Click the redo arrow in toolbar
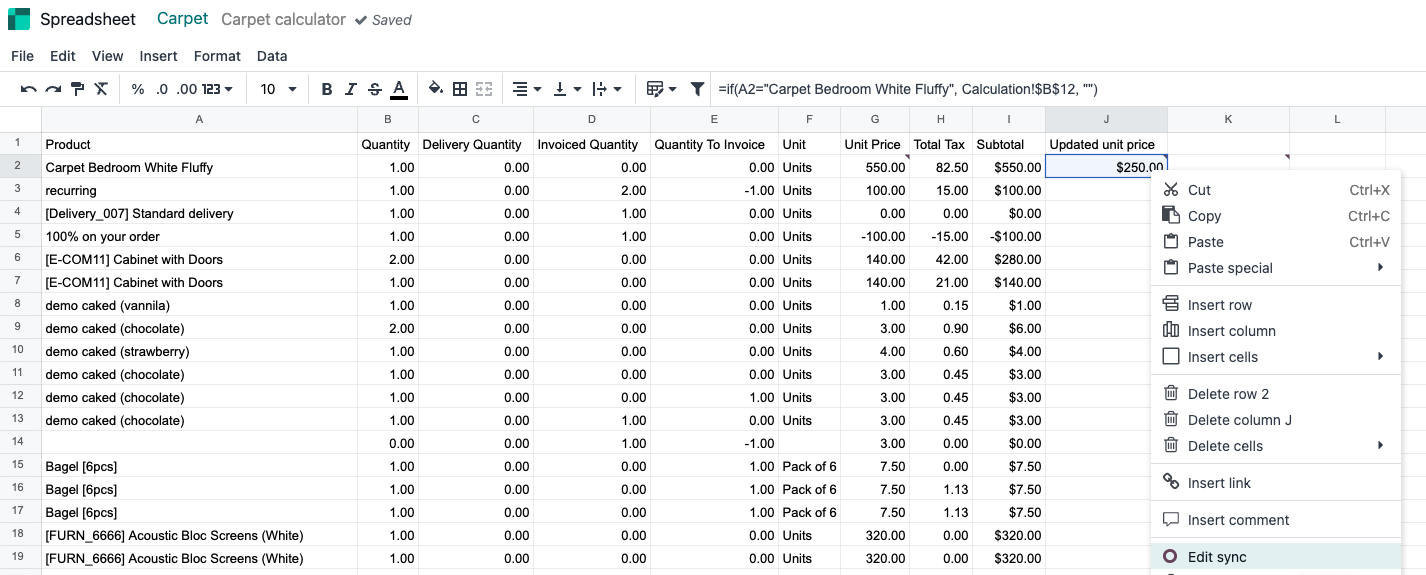Viewport: 1426px width, 575px height. (x=53, y=89)
